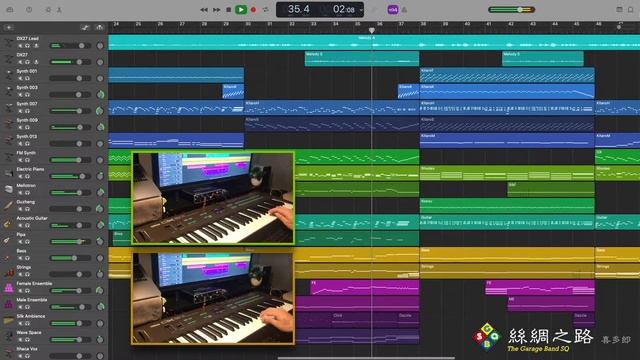640x360 pixels.
Task: Select the Synth 009 track instrument icon
Action: (9, 124)
